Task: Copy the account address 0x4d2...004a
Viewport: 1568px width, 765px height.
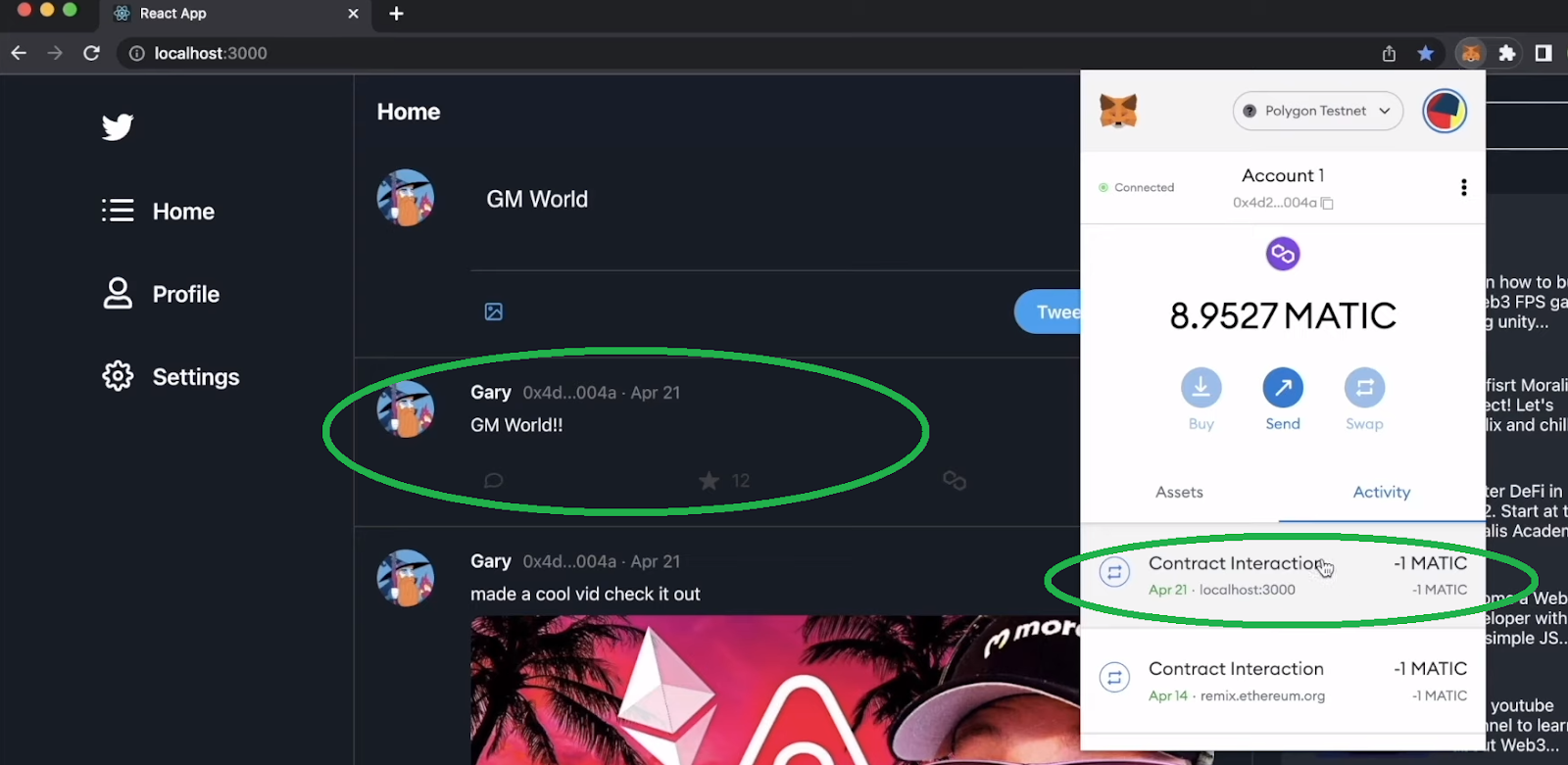Action: (1327, 203)
